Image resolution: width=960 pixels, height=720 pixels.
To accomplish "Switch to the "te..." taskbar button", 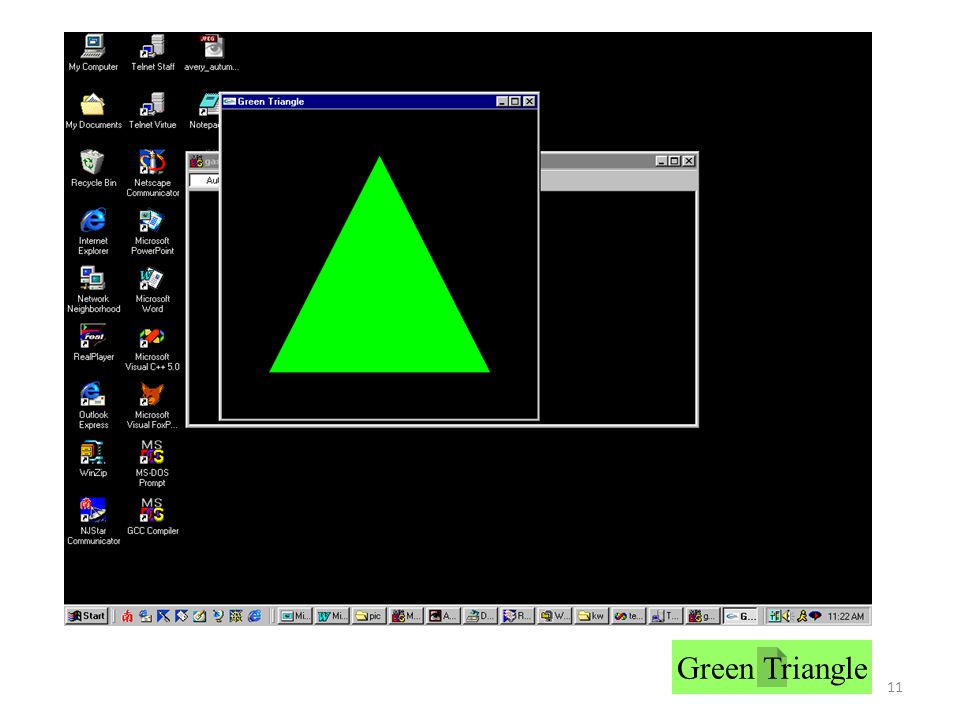I will click(628, 616).
